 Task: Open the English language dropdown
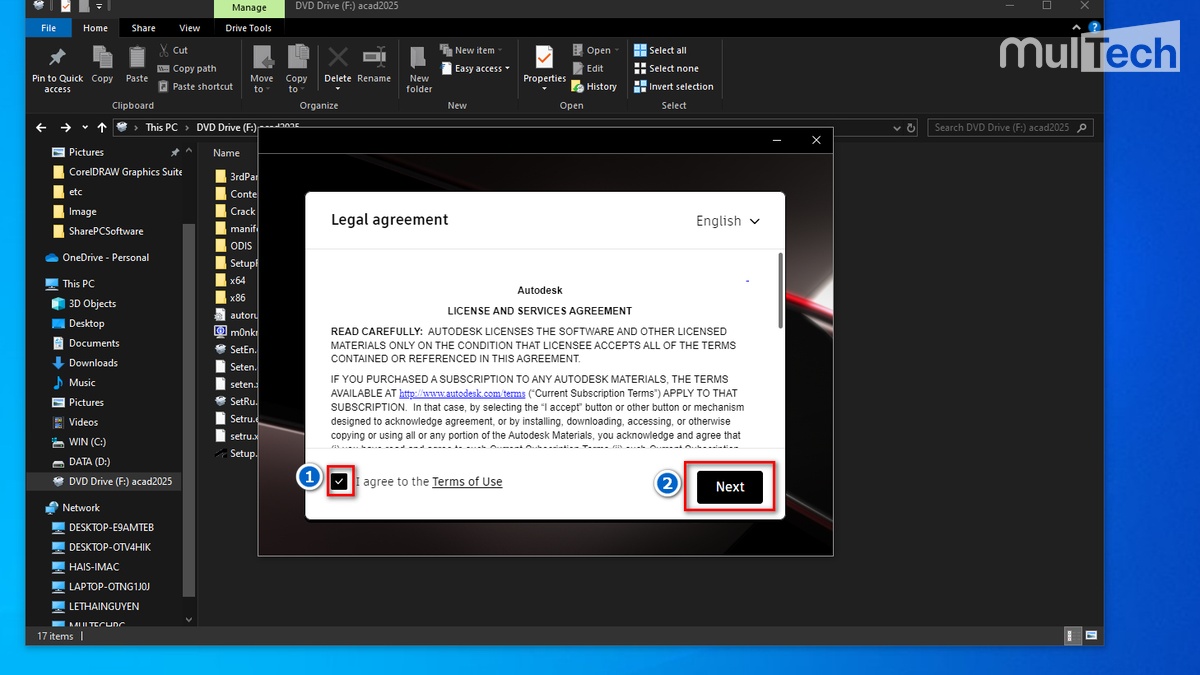[x=727, y=221]
